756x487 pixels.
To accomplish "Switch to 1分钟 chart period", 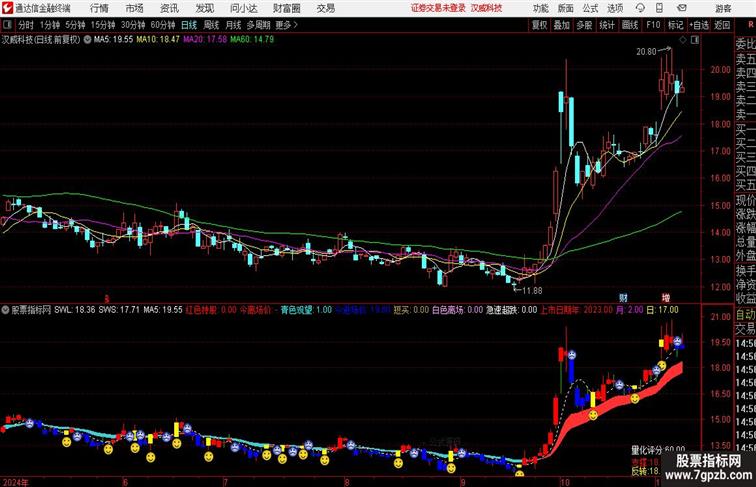I will tap(50, 25).
